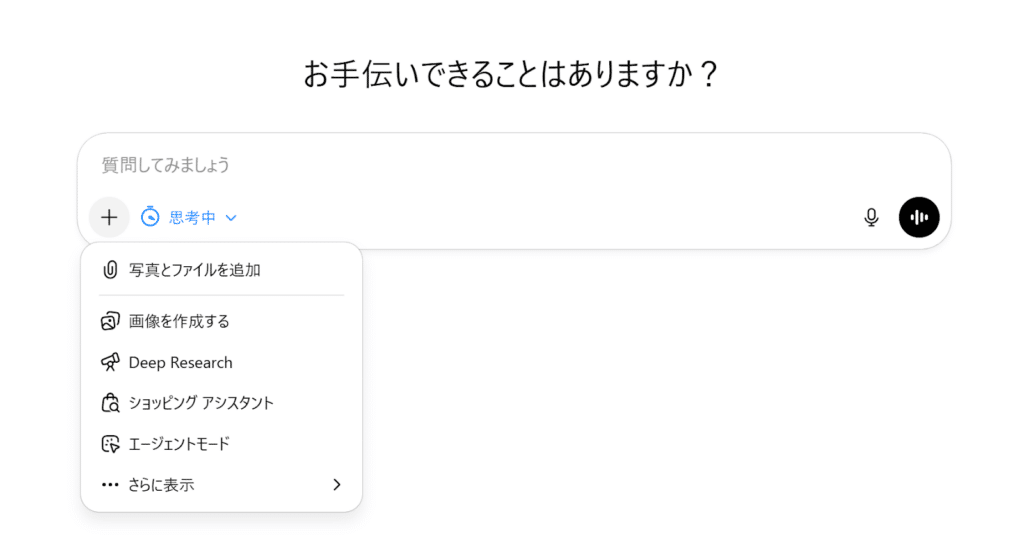Click the telescope icon for Deep Research
This screenshot has height=542, width=1024.
tap(110, 362)
